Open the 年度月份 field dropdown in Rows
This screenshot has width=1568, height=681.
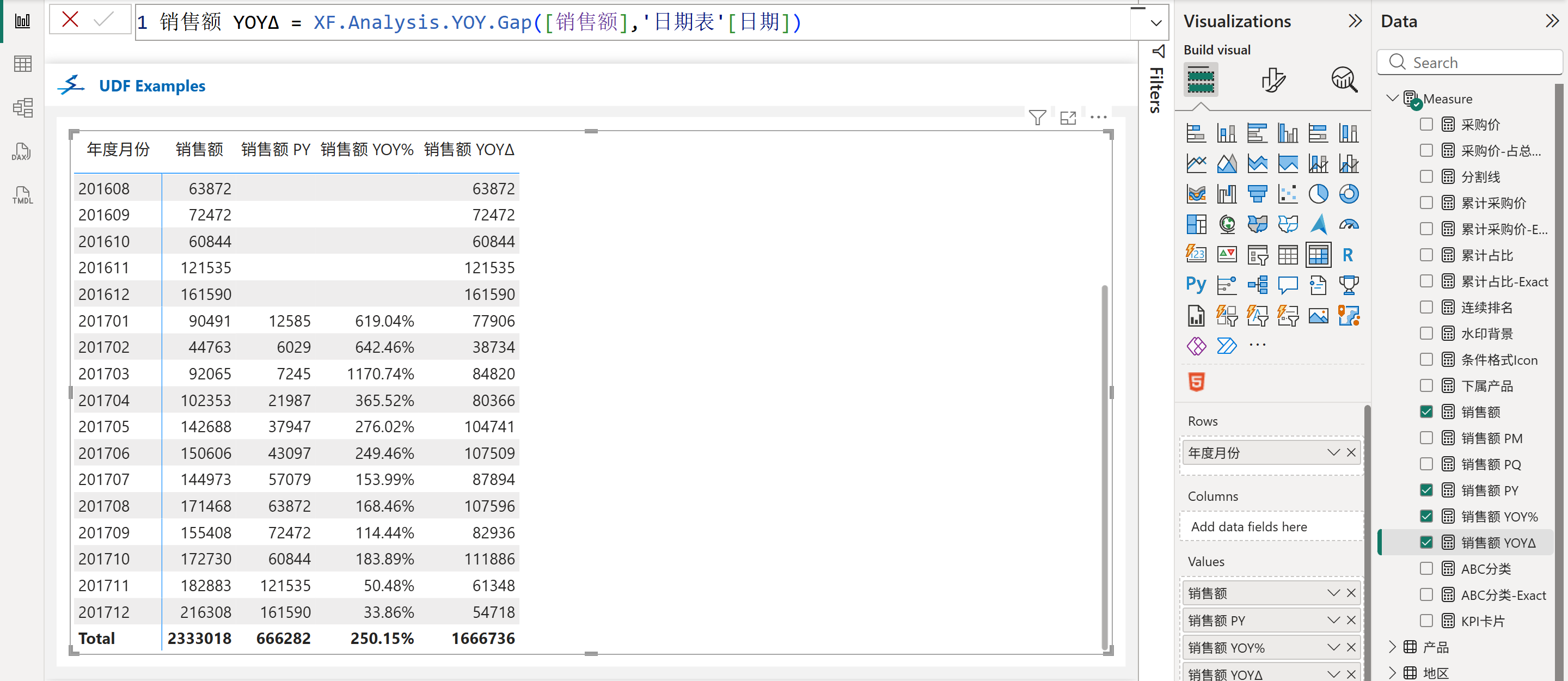coord(1333,452)
